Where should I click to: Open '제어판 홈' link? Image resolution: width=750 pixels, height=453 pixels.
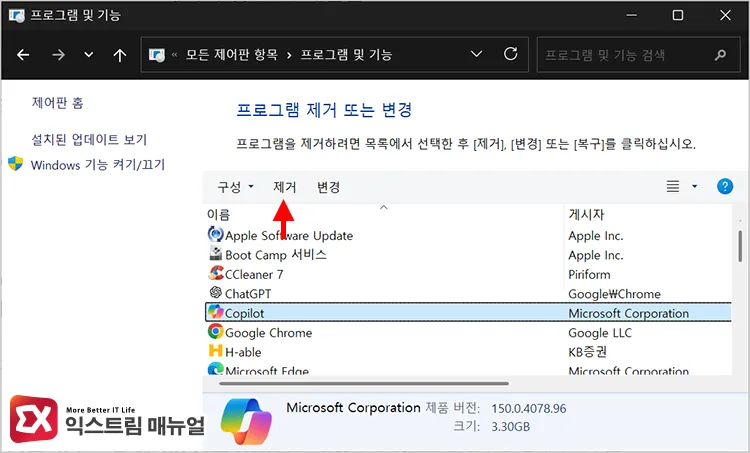tap(57, 103)
